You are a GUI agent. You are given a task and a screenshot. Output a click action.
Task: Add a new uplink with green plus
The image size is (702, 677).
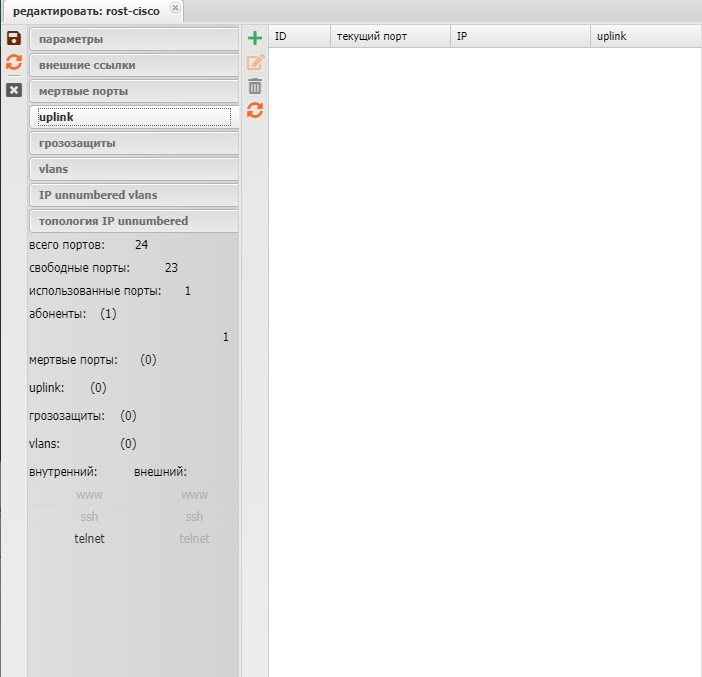255,38
